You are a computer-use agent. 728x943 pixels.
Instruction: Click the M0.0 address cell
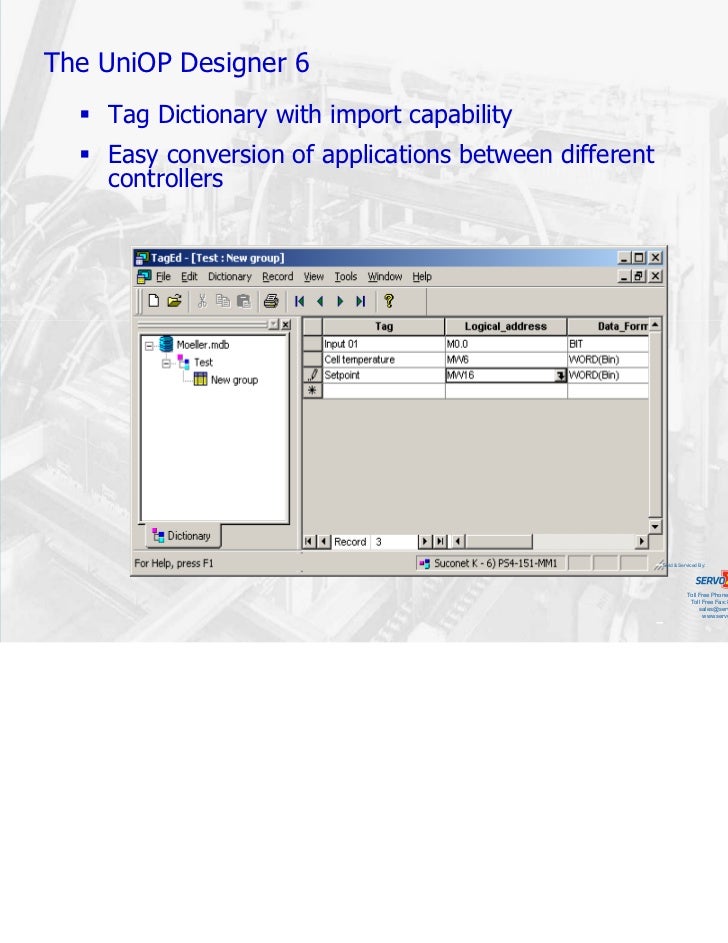tap(506, 344)
